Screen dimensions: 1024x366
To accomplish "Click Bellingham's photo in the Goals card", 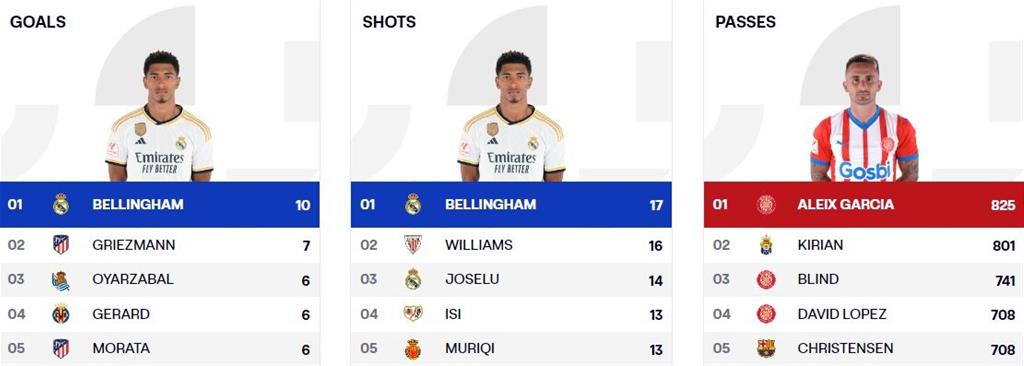I will click(x=160, y=116).
